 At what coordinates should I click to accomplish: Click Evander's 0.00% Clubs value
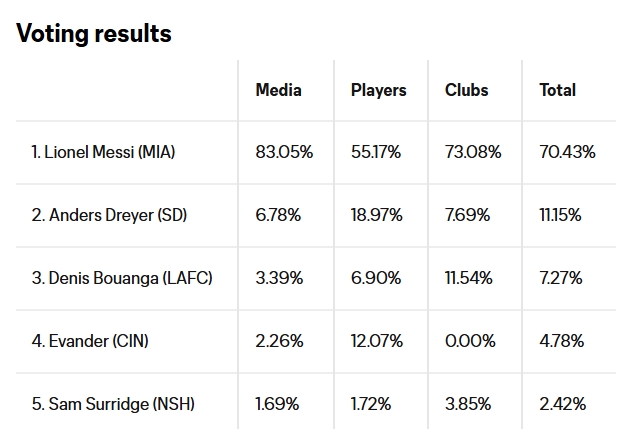[x=470, y=341]
